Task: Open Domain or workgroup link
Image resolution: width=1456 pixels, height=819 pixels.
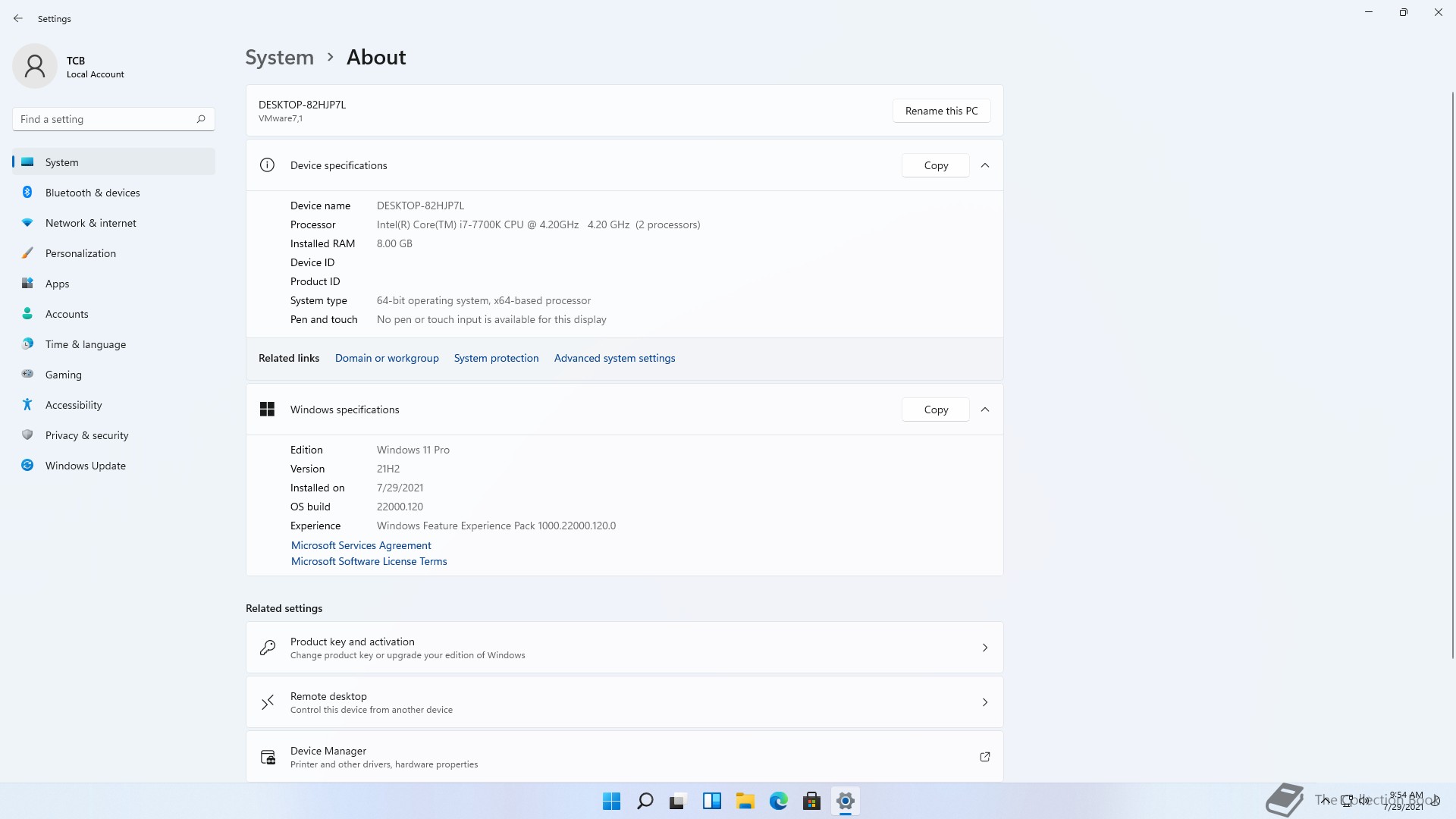Action: coord(387,359)
